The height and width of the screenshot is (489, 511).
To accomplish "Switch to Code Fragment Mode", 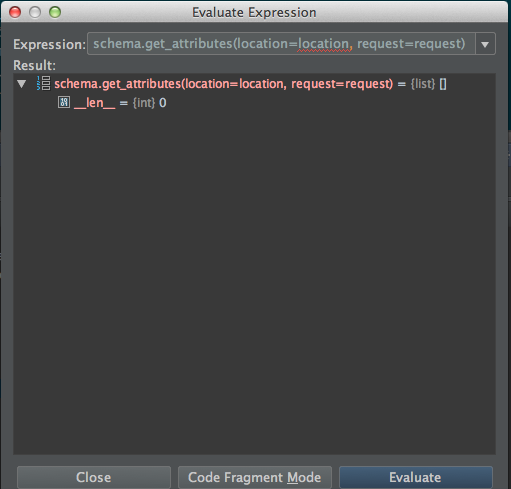I will pos(255,477).
